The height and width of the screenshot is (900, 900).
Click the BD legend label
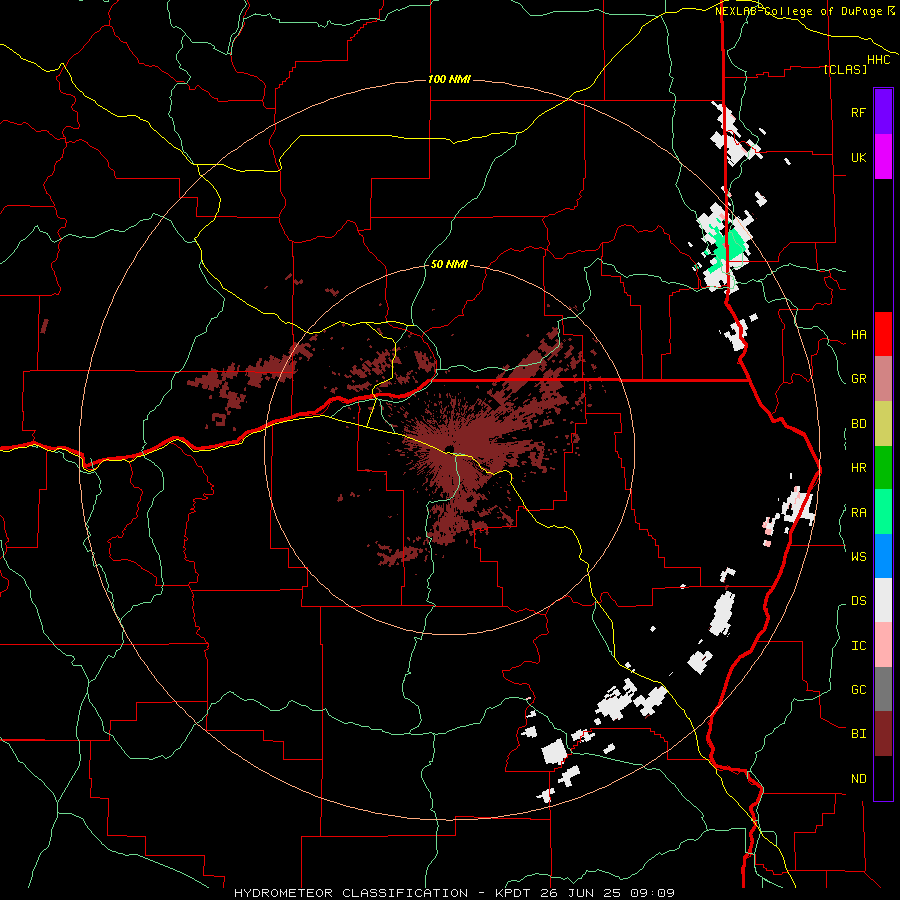[x=858, y=424]
